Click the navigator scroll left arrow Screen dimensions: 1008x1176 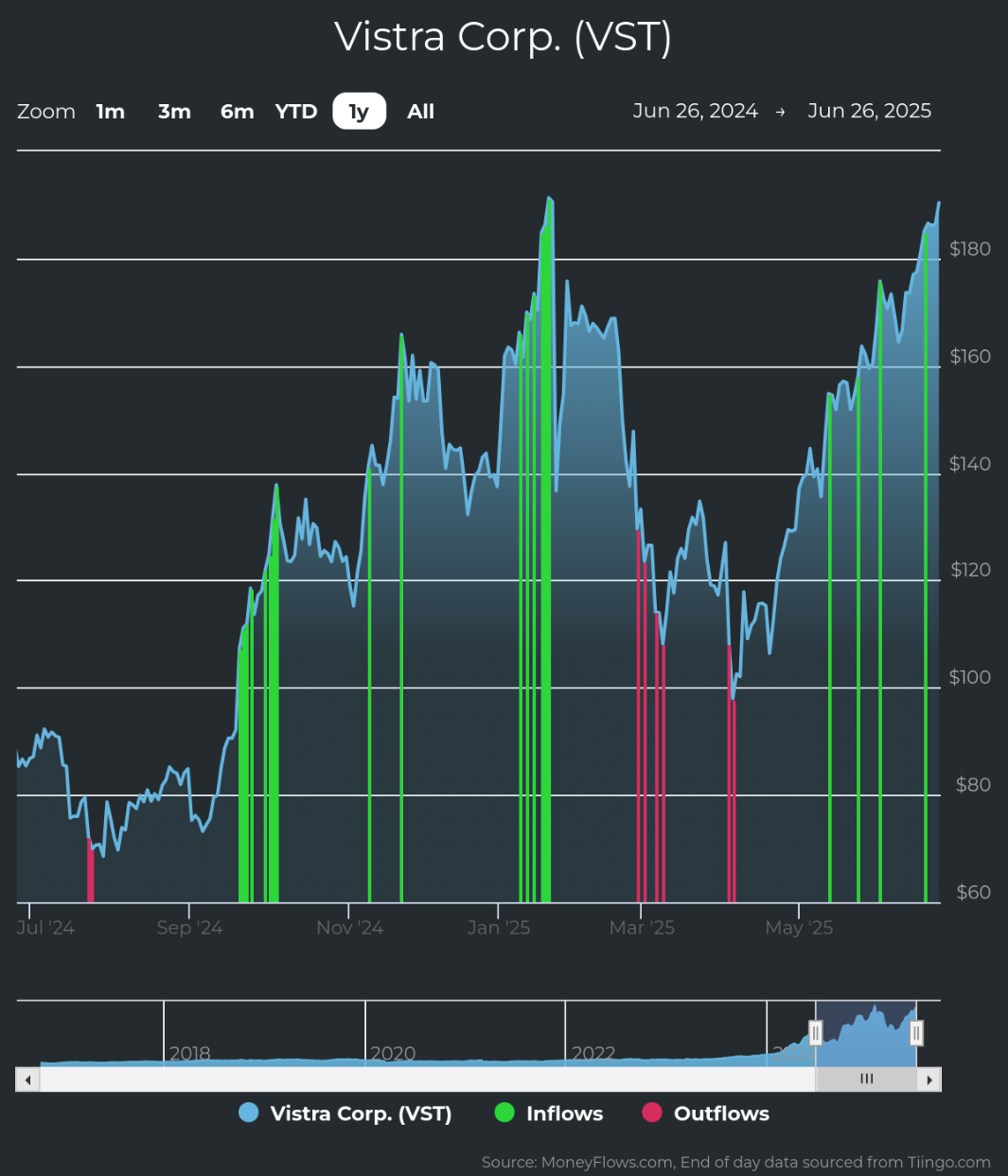pos(27,1079)
